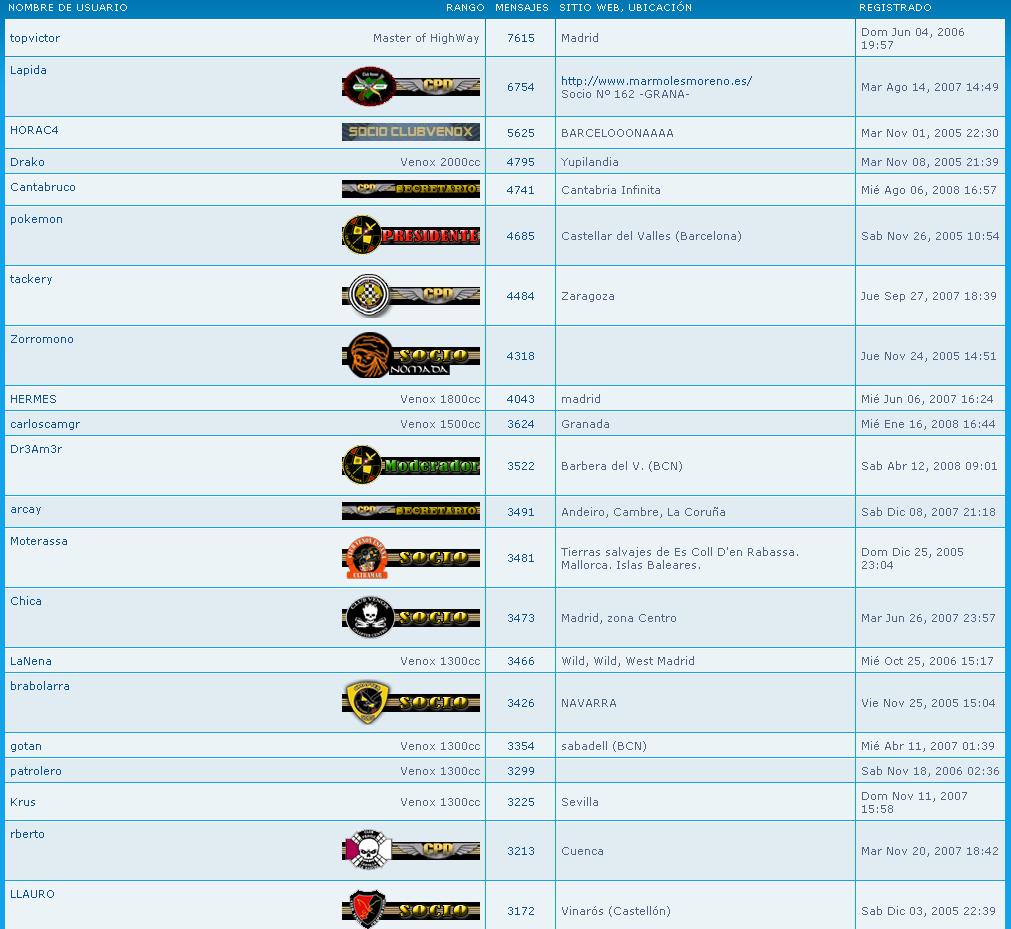Screen dimensions: 1011x929
Task: Click brabolarra's yellow shield SOCIO badge
Action: pyautogui.click(x=411, y=703)
